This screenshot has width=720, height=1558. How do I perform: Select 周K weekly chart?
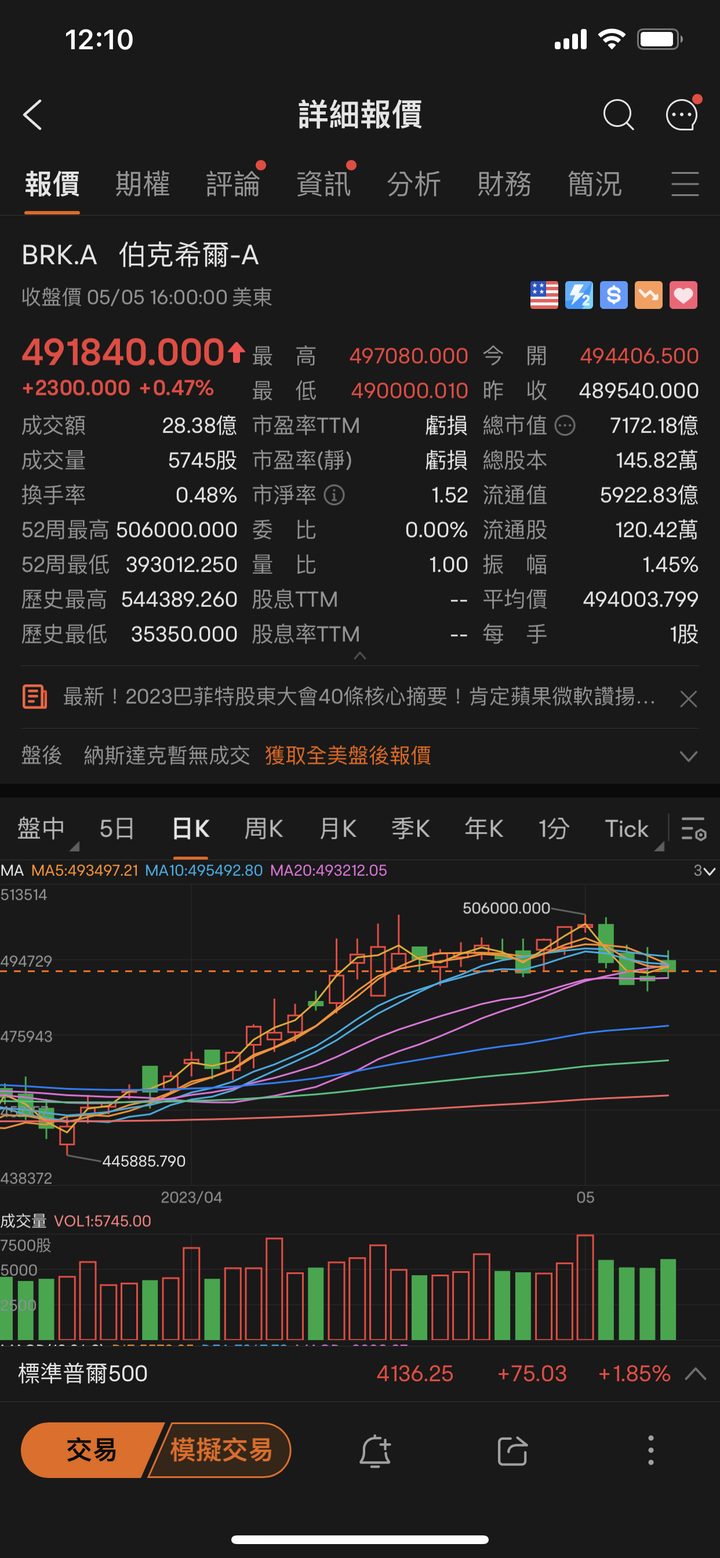click(264, 829)
